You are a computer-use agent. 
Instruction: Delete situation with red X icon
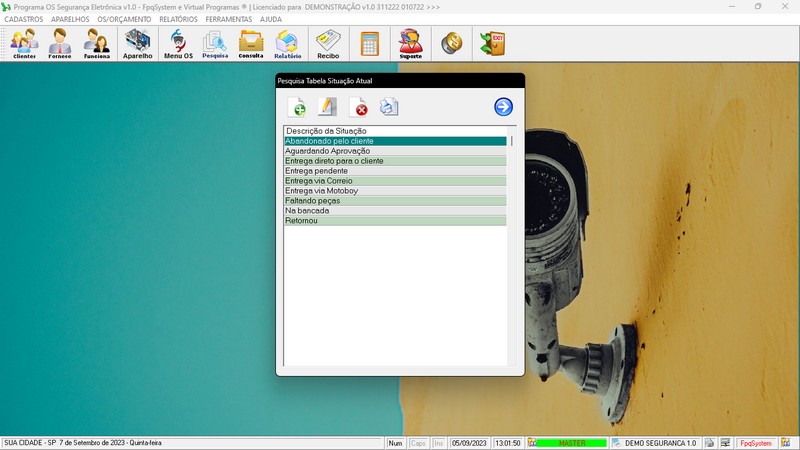pos(359,107)
